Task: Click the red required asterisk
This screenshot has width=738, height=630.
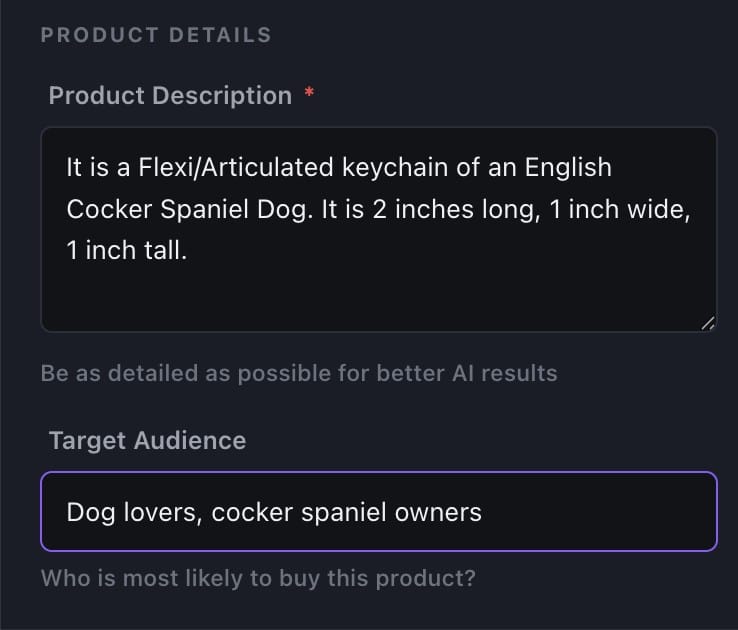Action: [309, 95]
